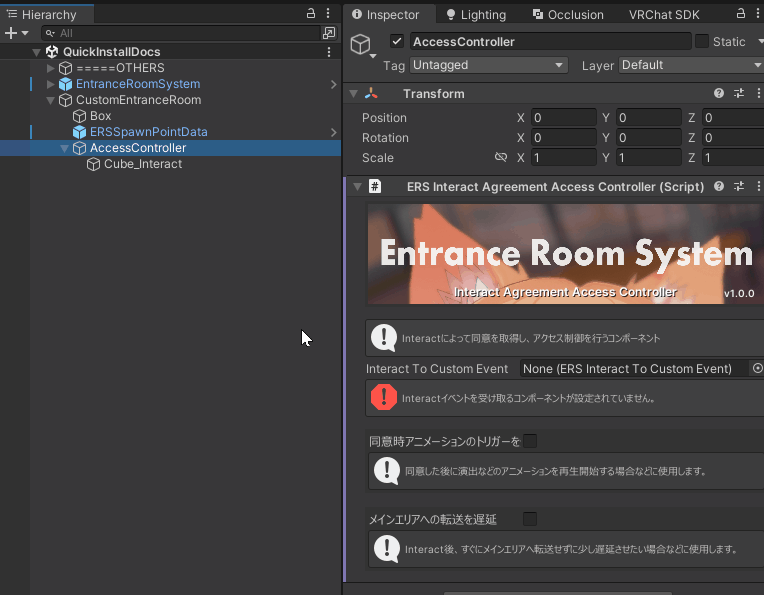Switch to the Lighting tab
Screen dimensions: 764x595
pos(476,14)
